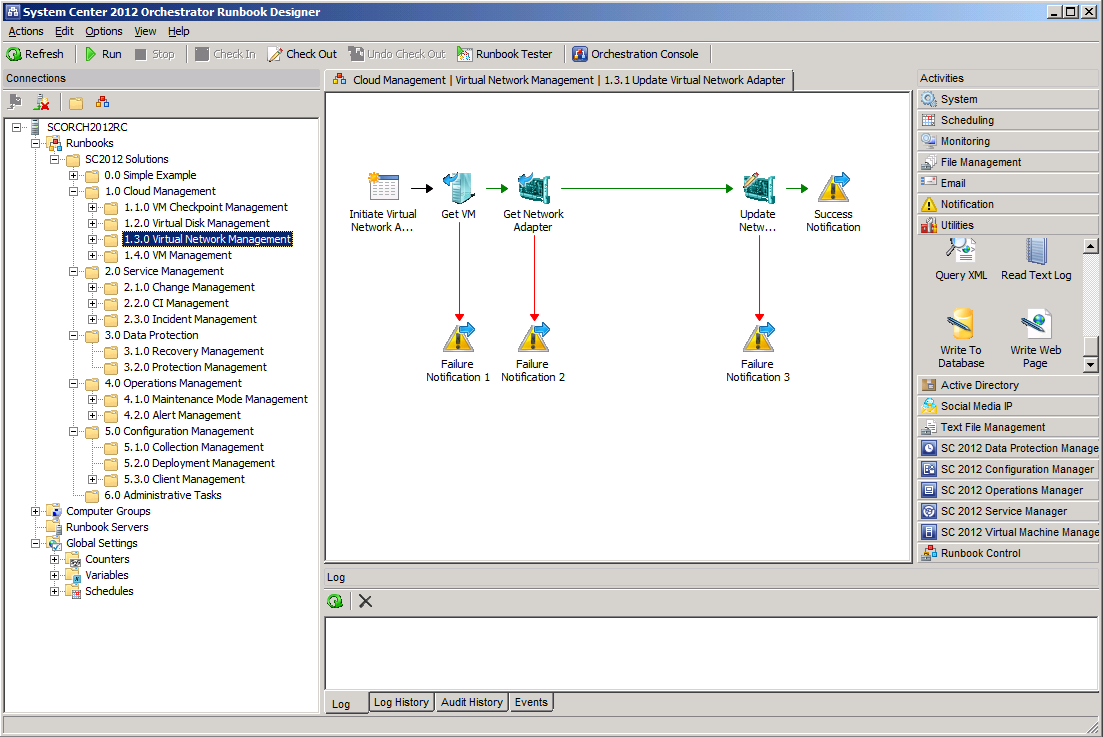
Task: Expand the Variables node
Action: 54,575
